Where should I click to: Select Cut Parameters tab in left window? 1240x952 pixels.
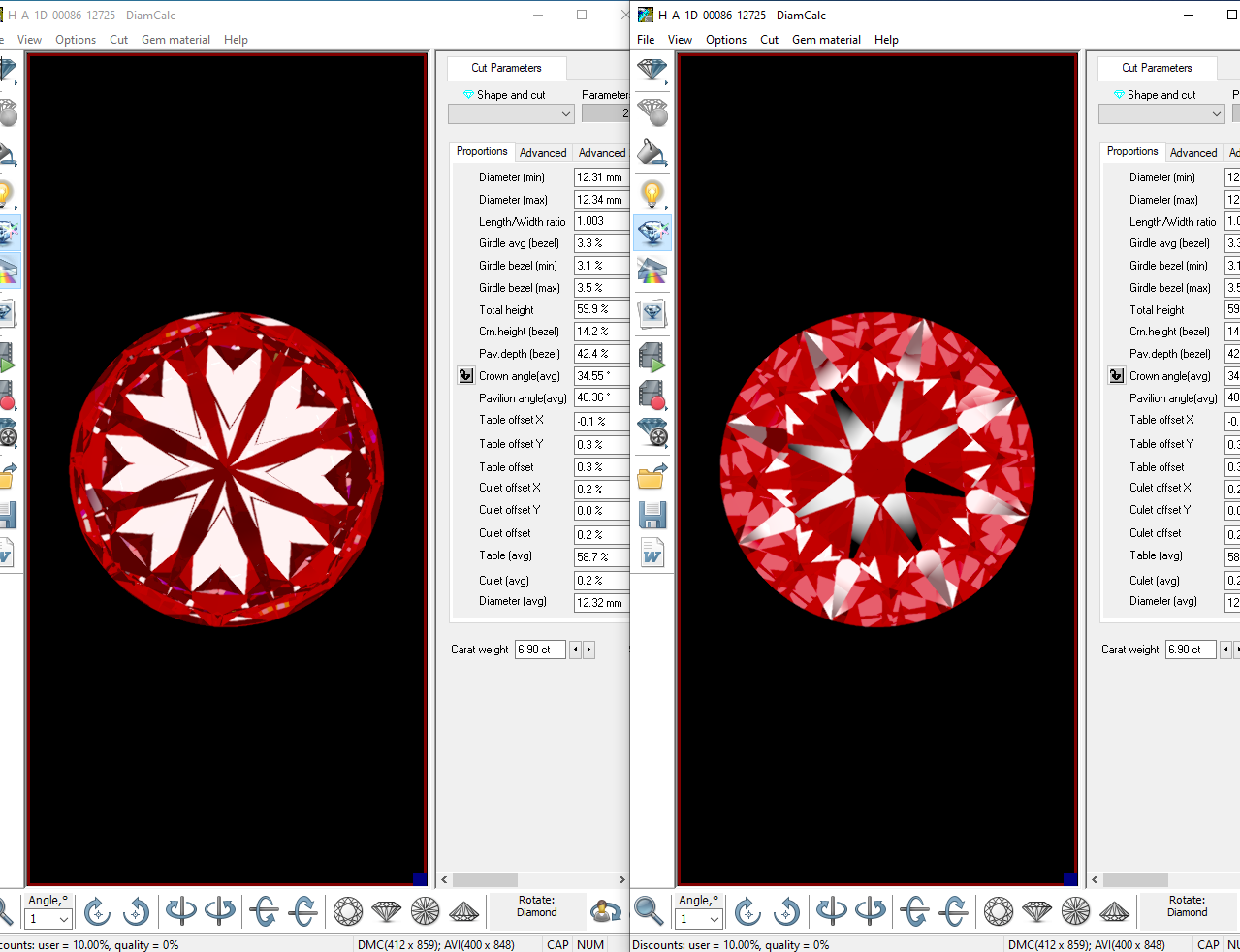tap(506, 68)
